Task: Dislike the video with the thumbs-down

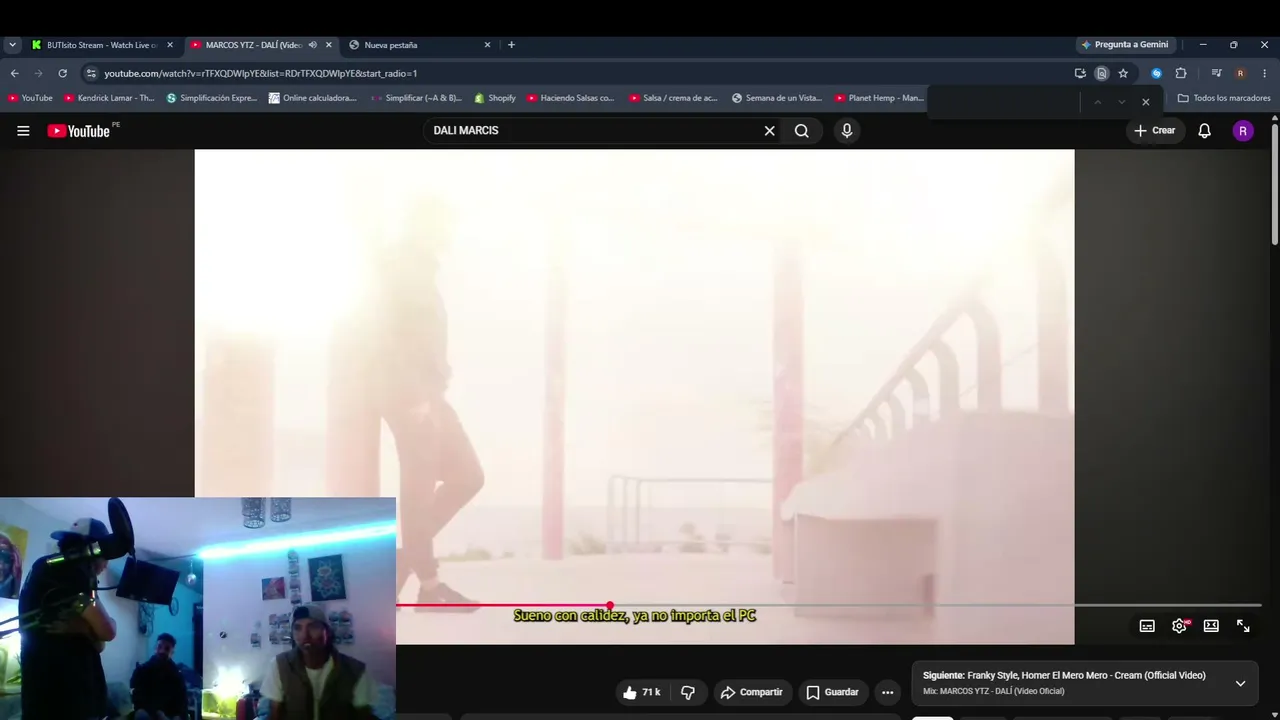Action: pos(688,692)
